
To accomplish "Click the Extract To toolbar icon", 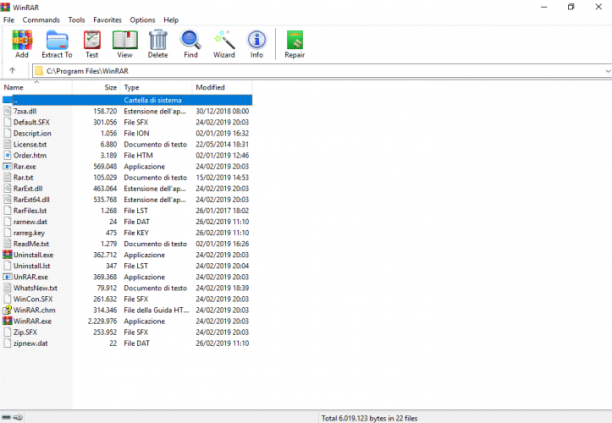I will (x=57, y=40).
